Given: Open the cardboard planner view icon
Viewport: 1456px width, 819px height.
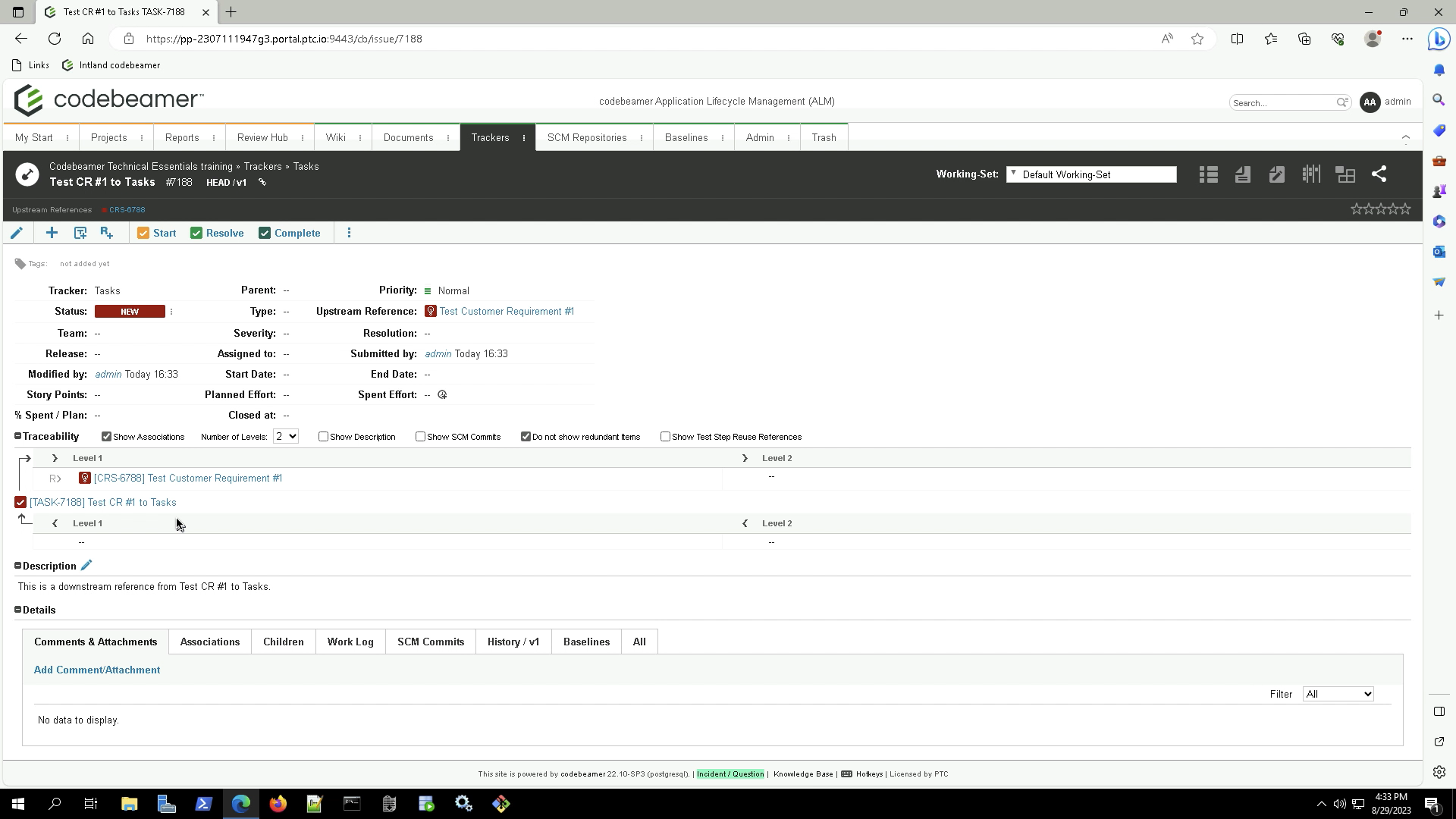Looking at the screenshot, I should (x=1311, y=174).
